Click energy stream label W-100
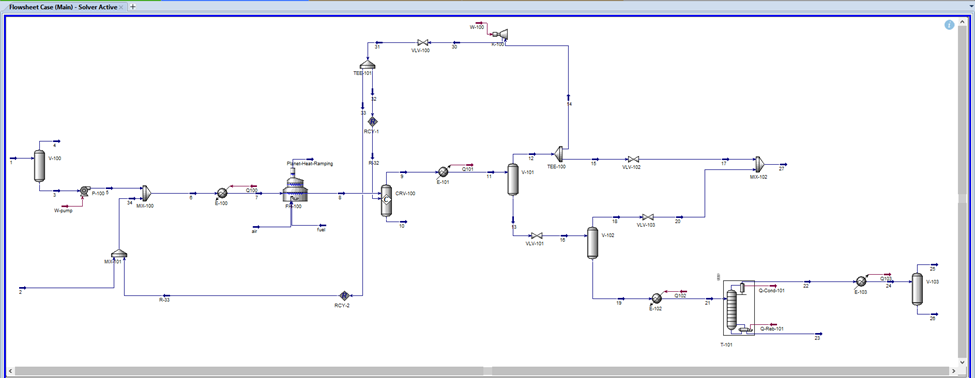 (476, 27)
